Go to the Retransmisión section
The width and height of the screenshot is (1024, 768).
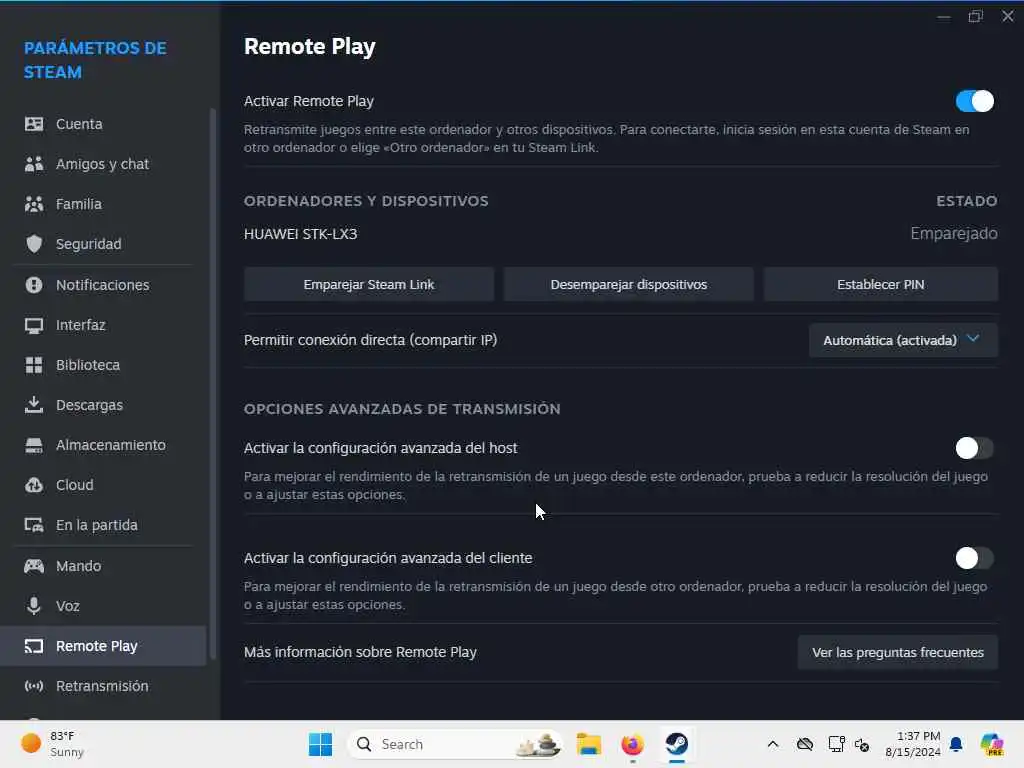(104, 686)
